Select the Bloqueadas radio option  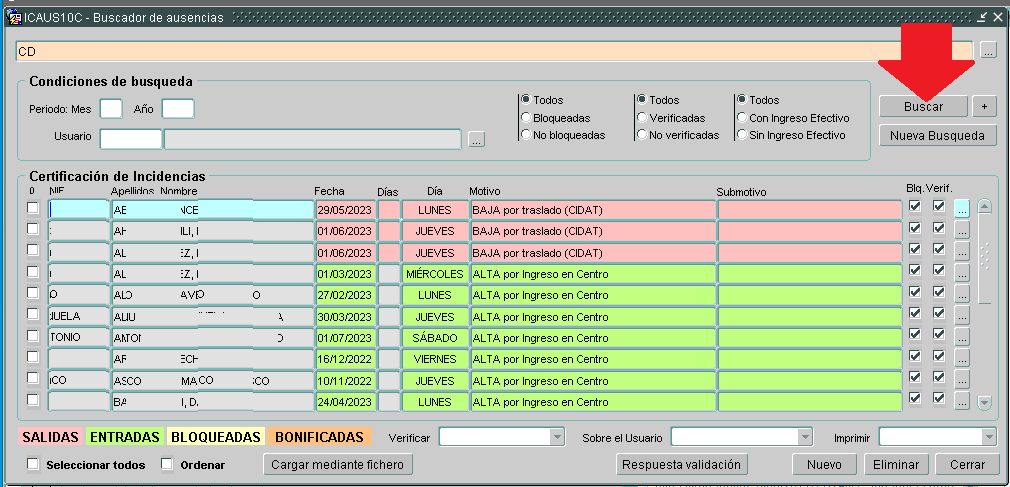526,118
